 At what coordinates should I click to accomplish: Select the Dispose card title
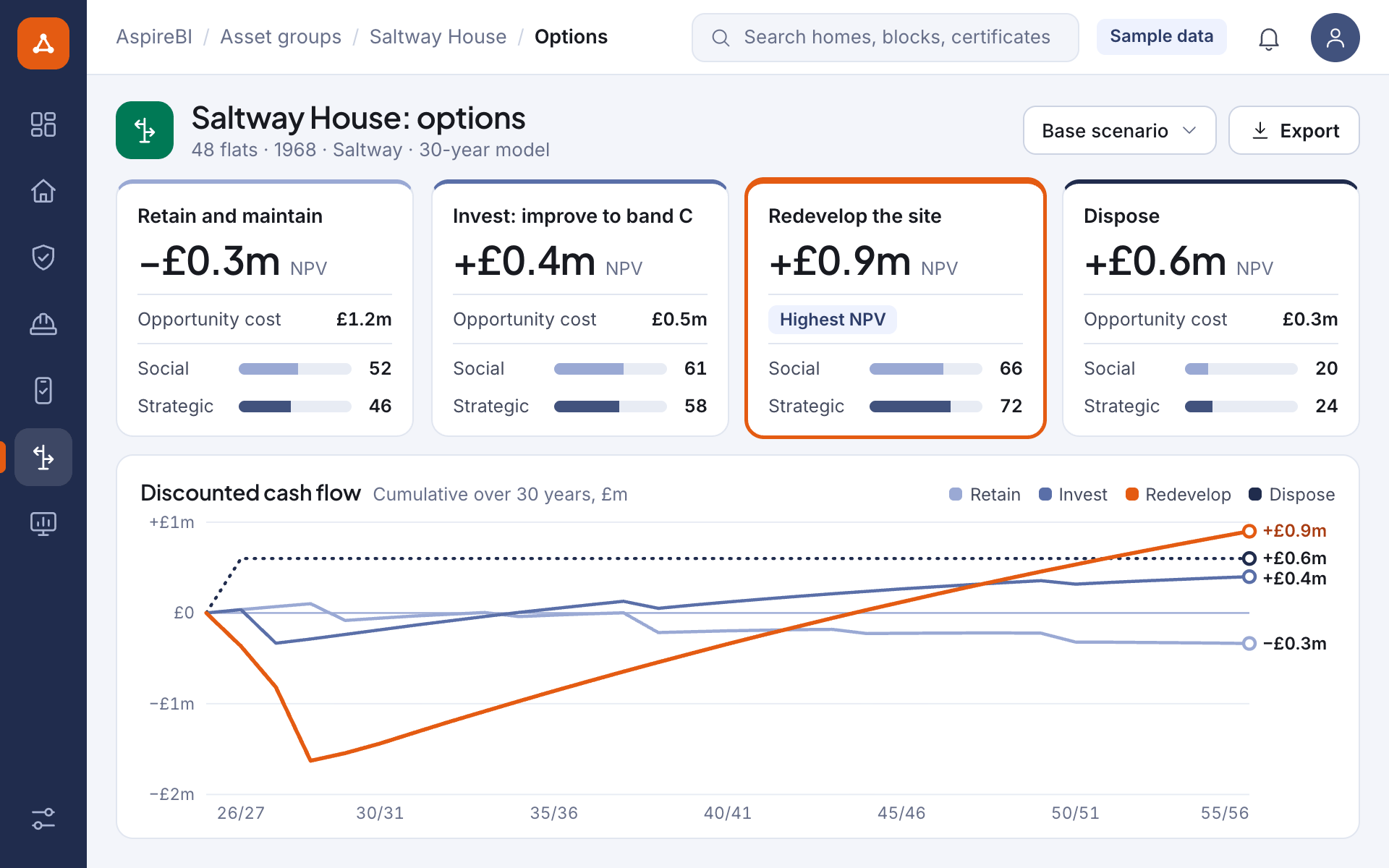pos(1121,216)
